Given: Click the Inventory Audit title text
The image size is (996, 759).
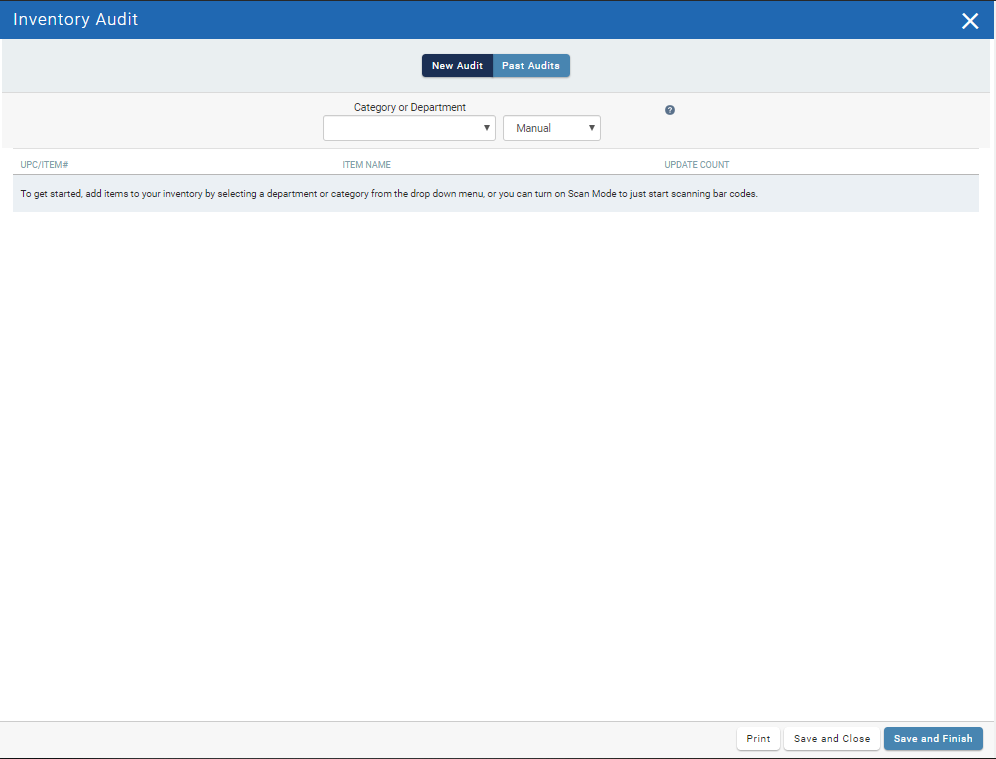Looking at the screenshot, I should (76, 20).
